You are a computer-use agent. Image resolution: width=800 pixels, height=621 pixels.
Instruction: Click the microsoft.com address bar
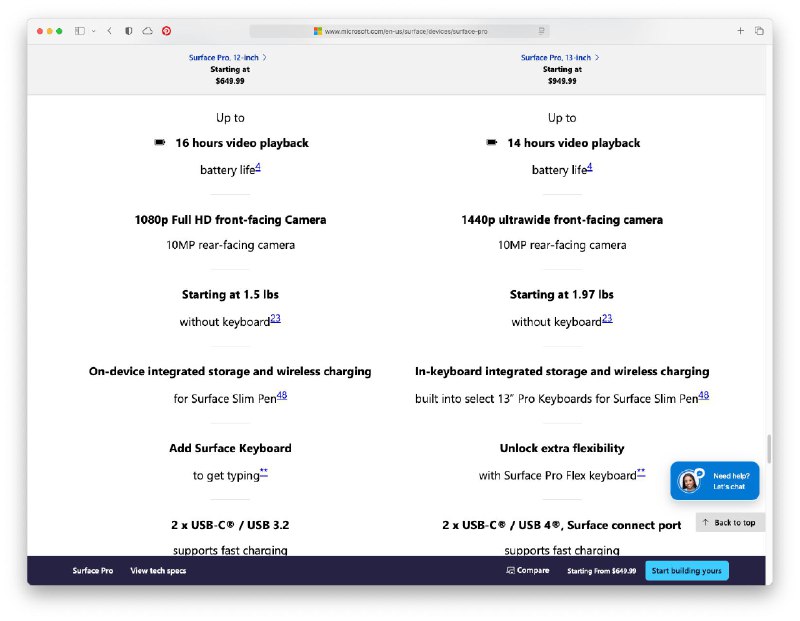coord(400,31)
